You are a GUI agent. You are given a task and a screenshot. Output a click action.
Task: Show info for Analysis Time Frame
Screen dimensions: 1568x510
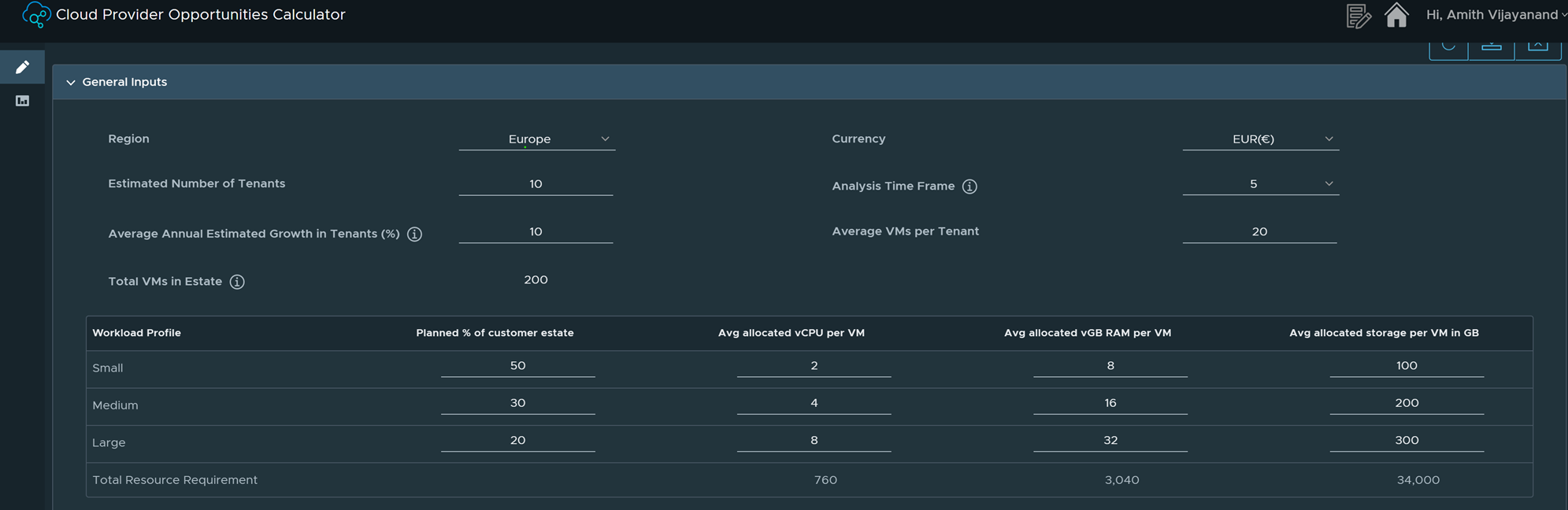click(969, 187)
